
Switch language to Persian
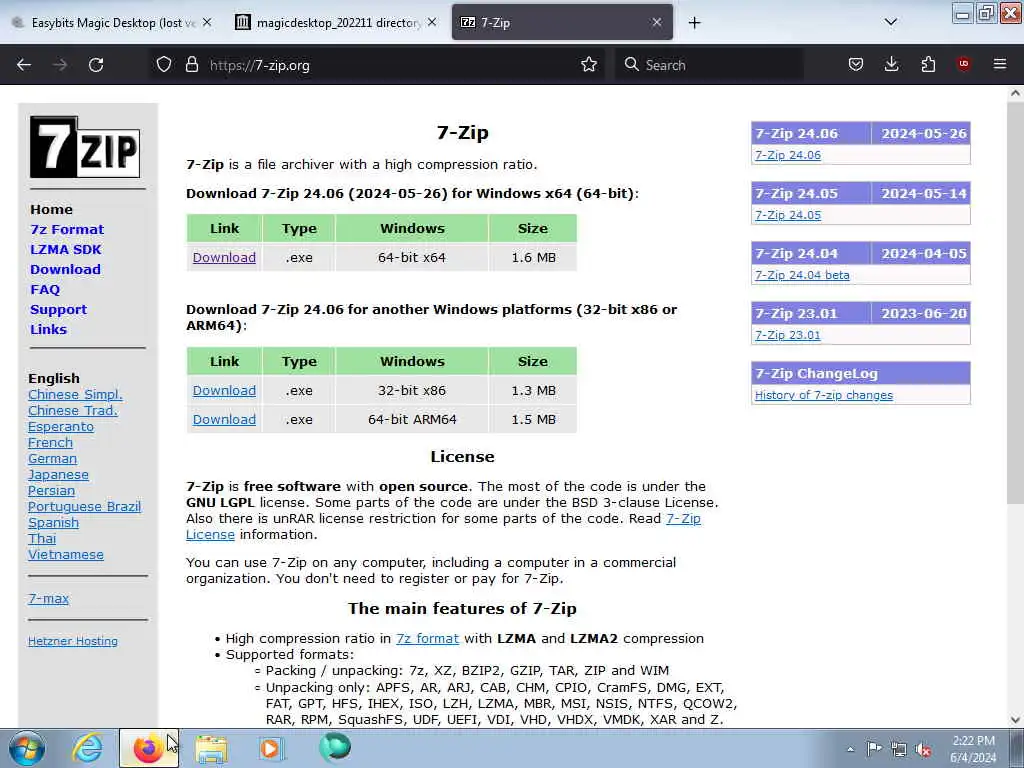click(x=51, y=490)
